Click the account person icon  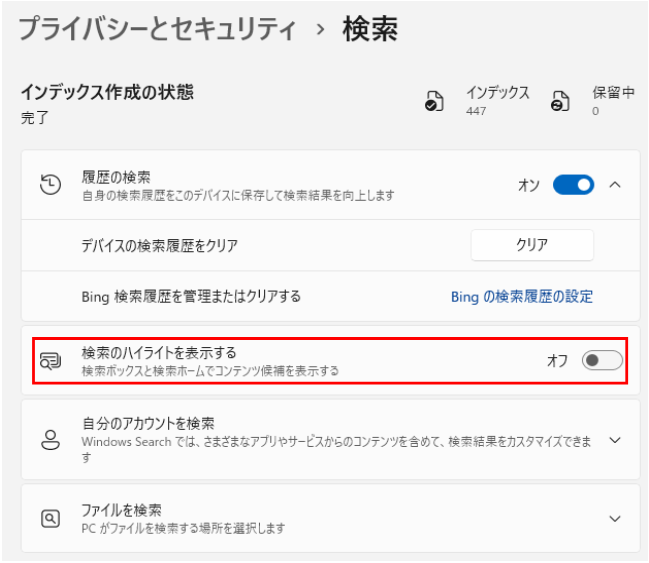tap(50, 440)
